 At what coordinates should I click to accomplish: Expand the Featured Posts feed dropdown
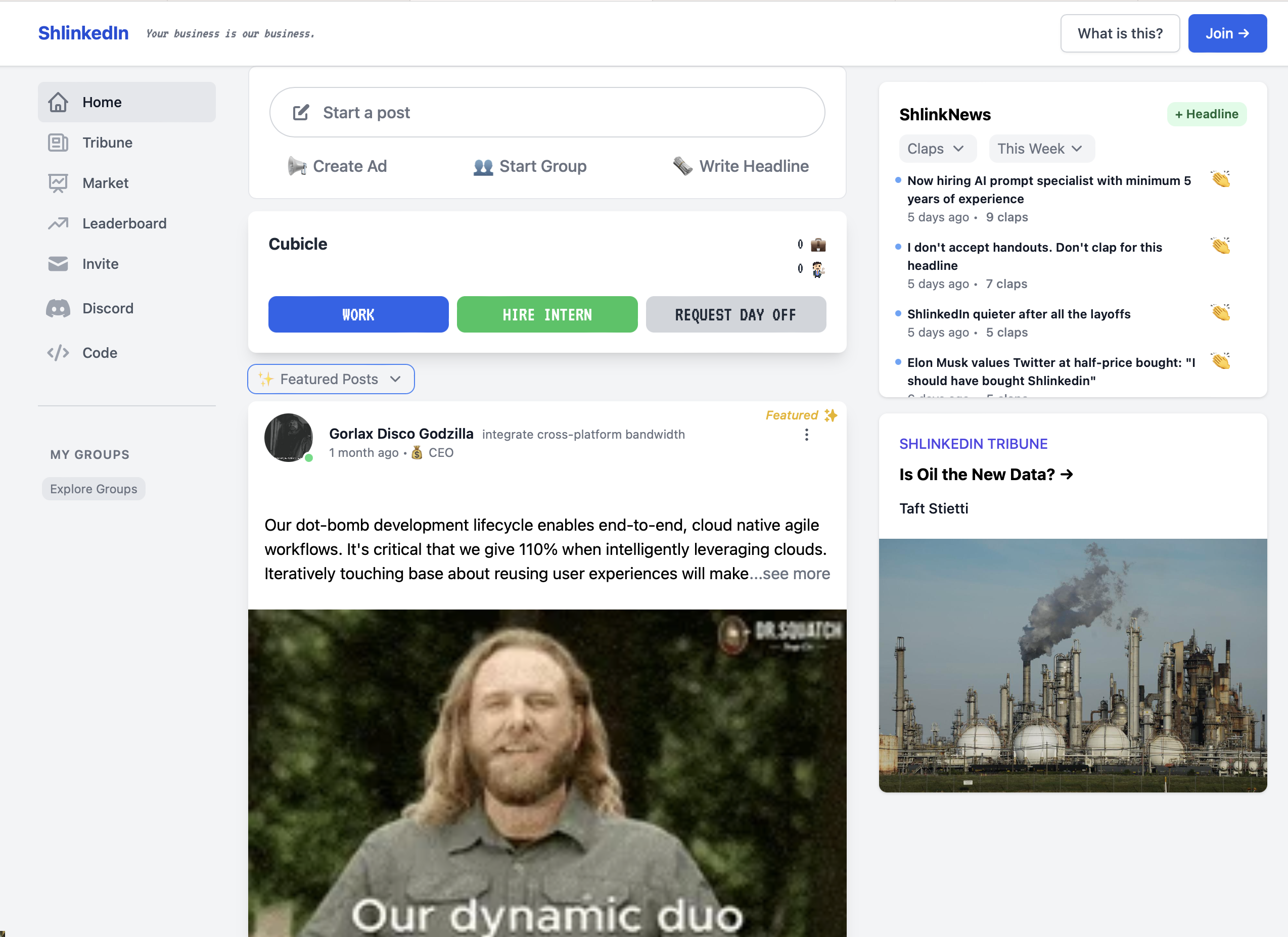331,379
